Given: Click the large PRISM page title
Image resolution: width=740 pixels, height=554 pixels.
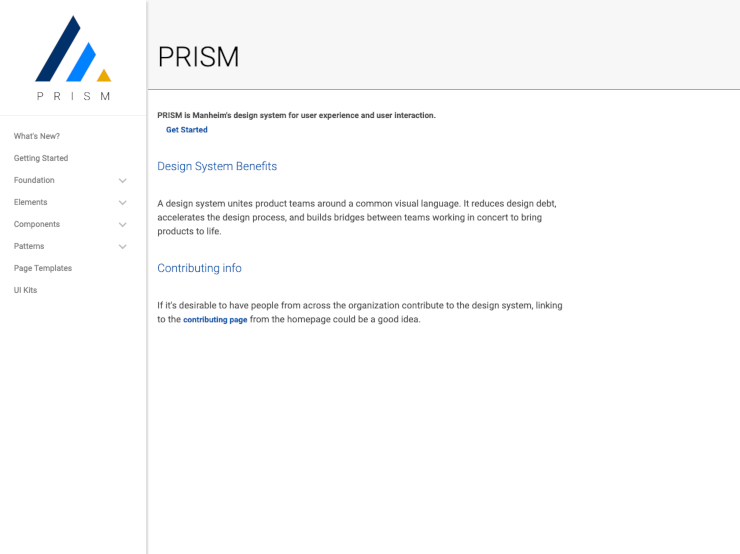Looking at the screenshot, I should [x=199, y=57].
